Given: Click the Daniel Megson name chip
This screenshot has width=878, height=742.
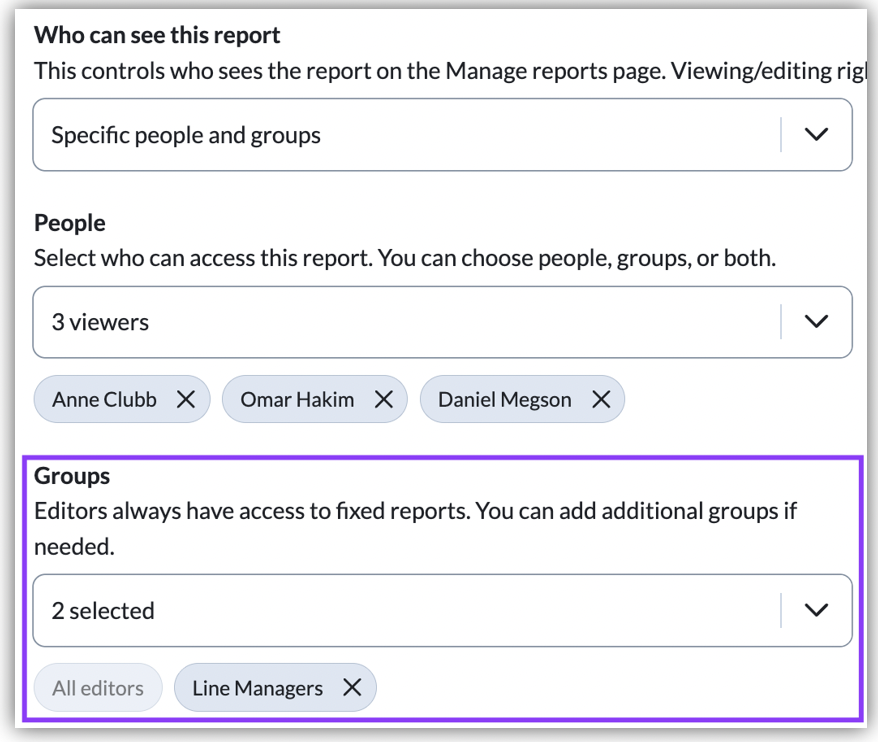Looking at the screenshot, I should coord(505,399).
